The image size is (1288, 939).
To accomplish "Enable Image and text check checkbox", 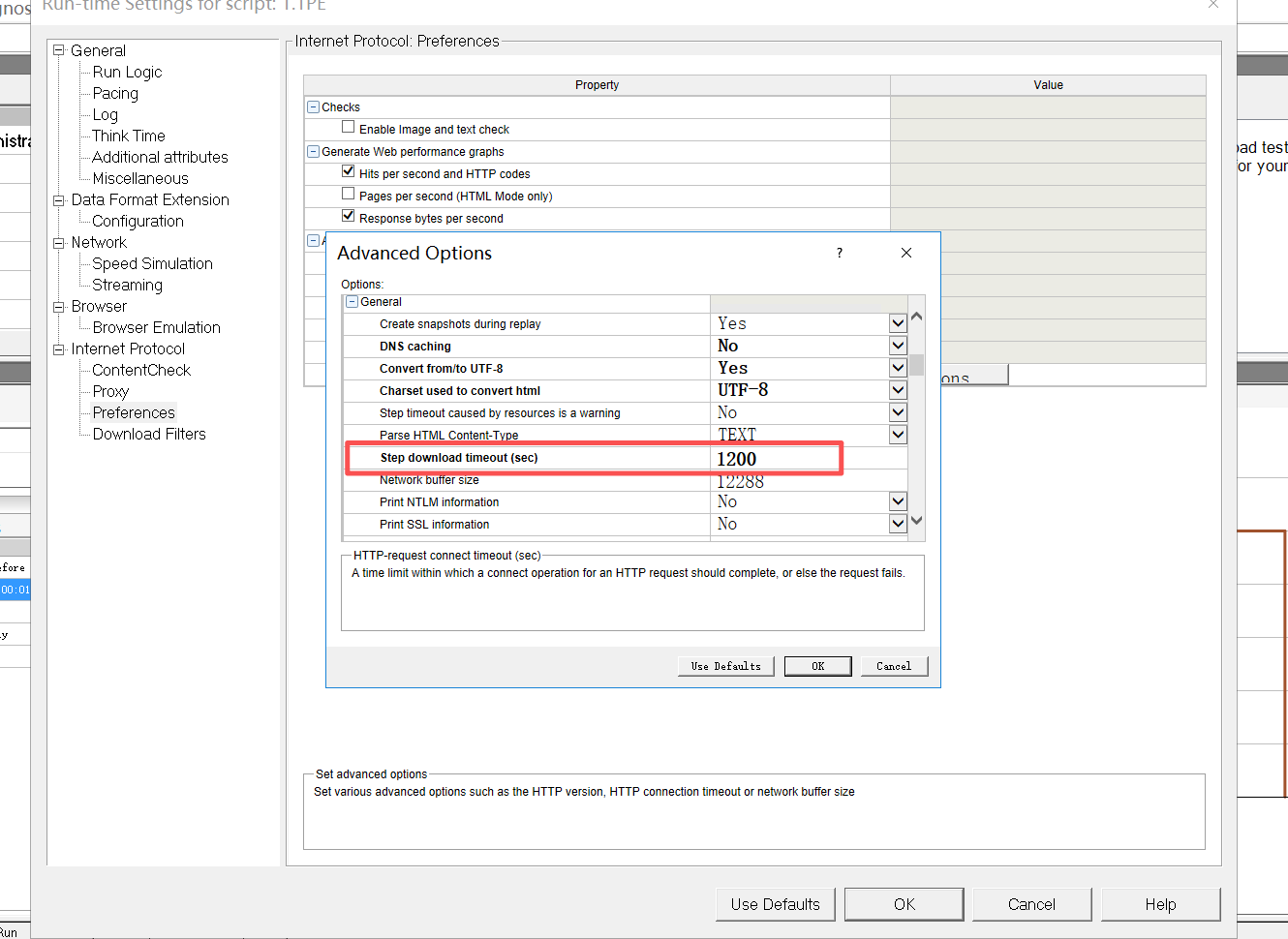I will (348, 127).
